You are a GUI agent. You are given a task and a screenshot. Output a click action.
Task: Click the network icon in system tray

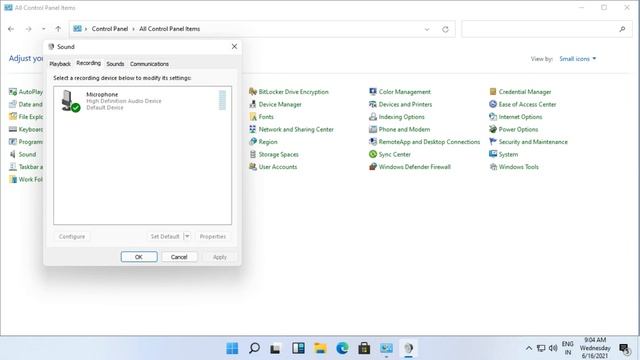[x=541, y=348]
